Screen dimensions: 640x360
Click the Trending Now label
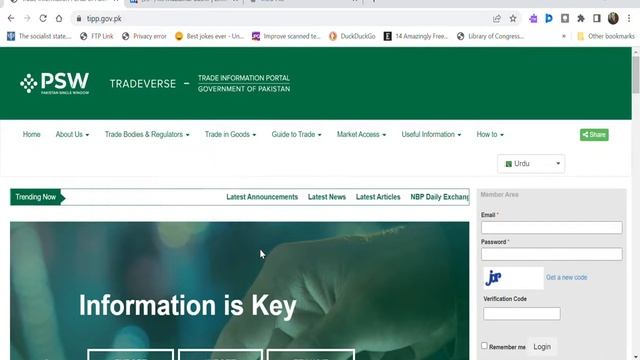(36, 197)
